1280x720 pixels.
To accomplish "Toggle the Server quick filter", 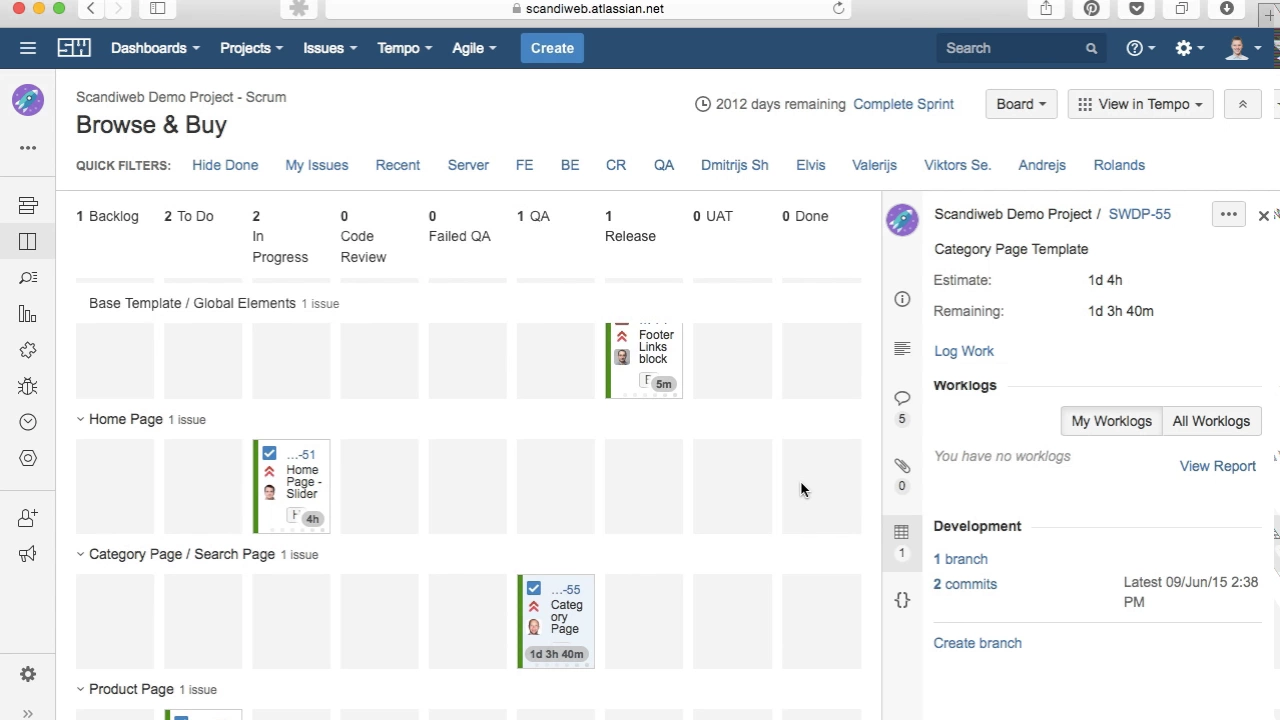I will tap(468, 165).
